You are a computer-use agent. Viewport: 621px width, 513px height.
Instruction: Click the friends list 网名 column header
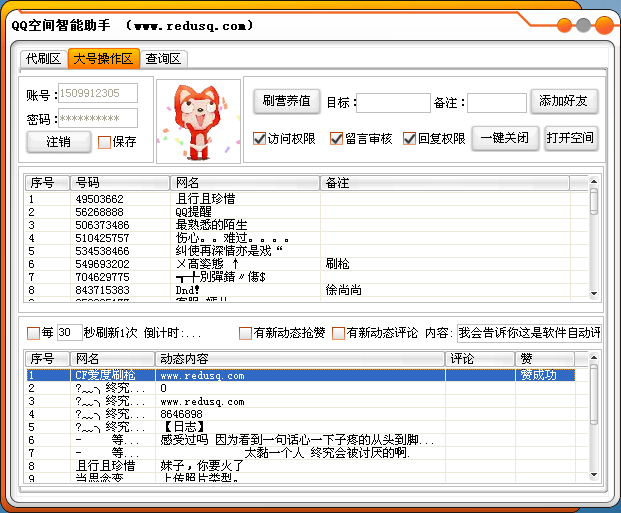245,183
